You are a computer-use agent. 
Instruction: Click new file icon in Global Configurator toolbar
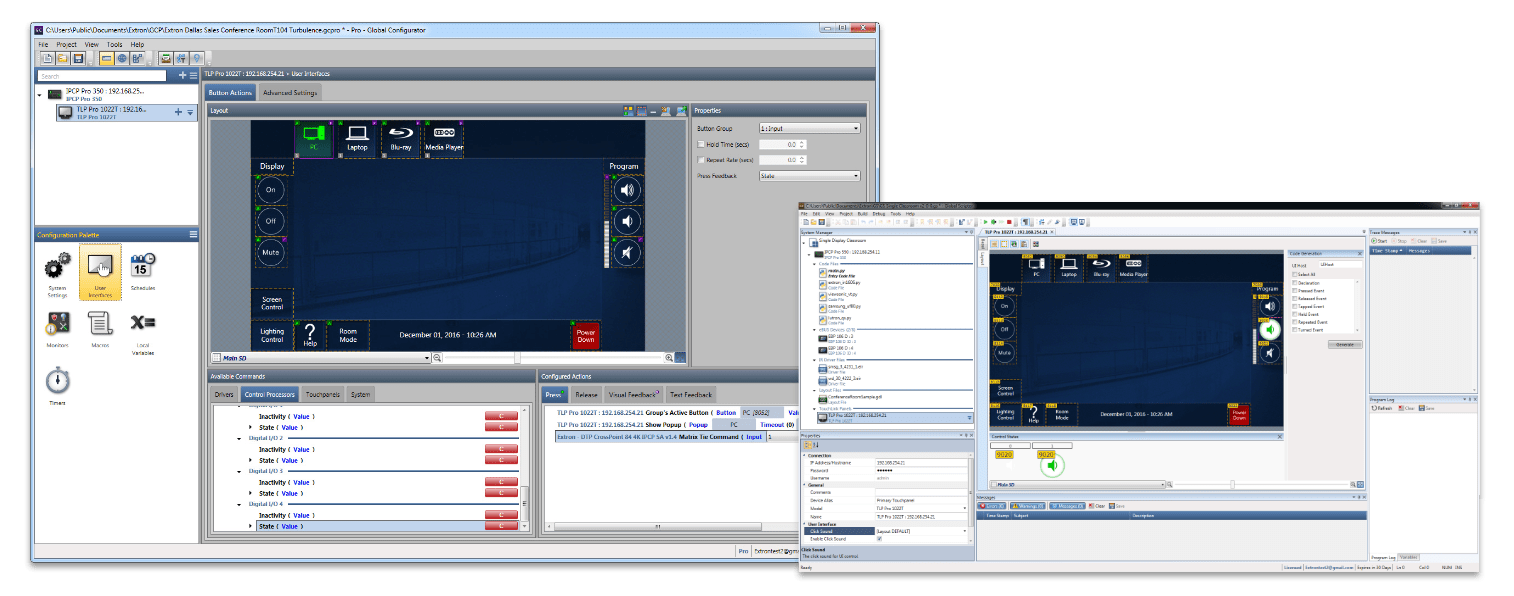tap(47, 59)
